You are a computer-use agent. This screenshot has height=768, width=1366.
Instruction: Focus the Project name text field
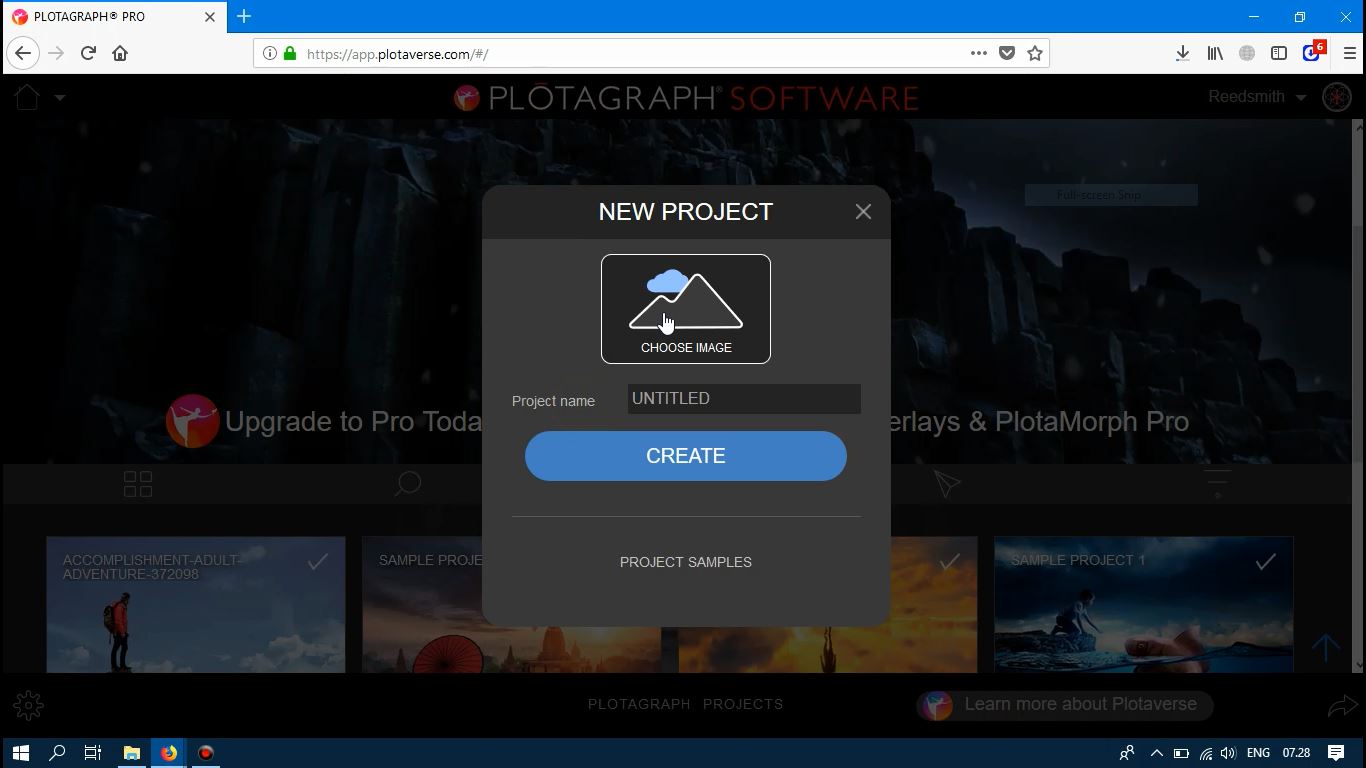744,399
